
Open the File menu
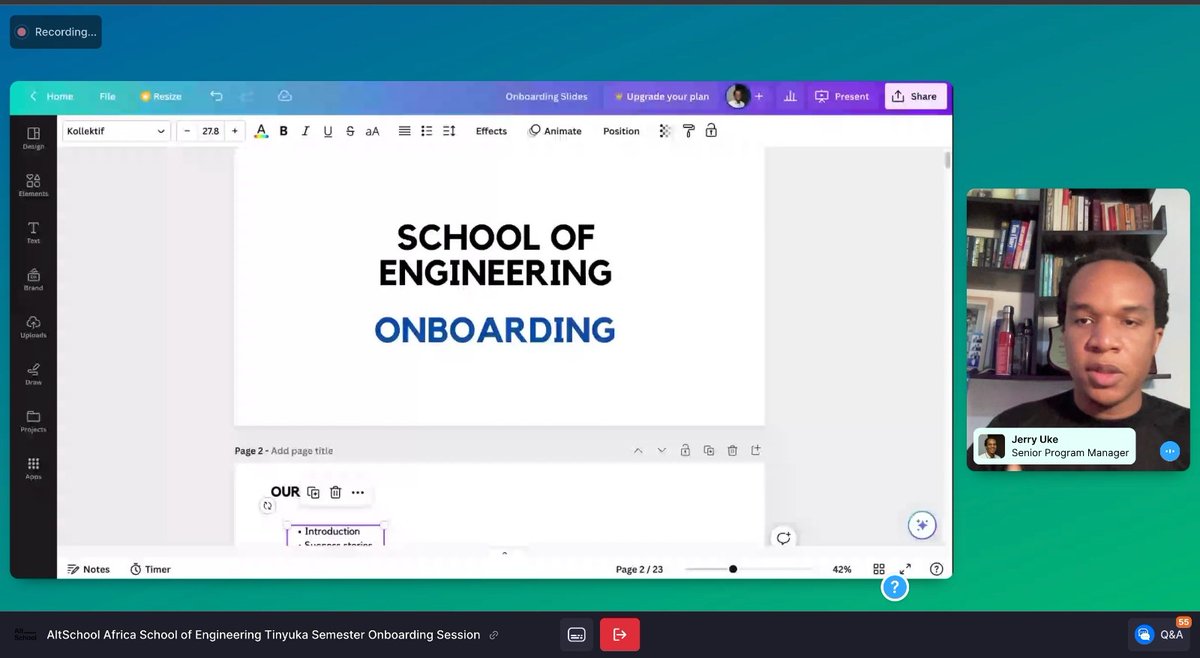pyautogui.click(x=107, y=96)
